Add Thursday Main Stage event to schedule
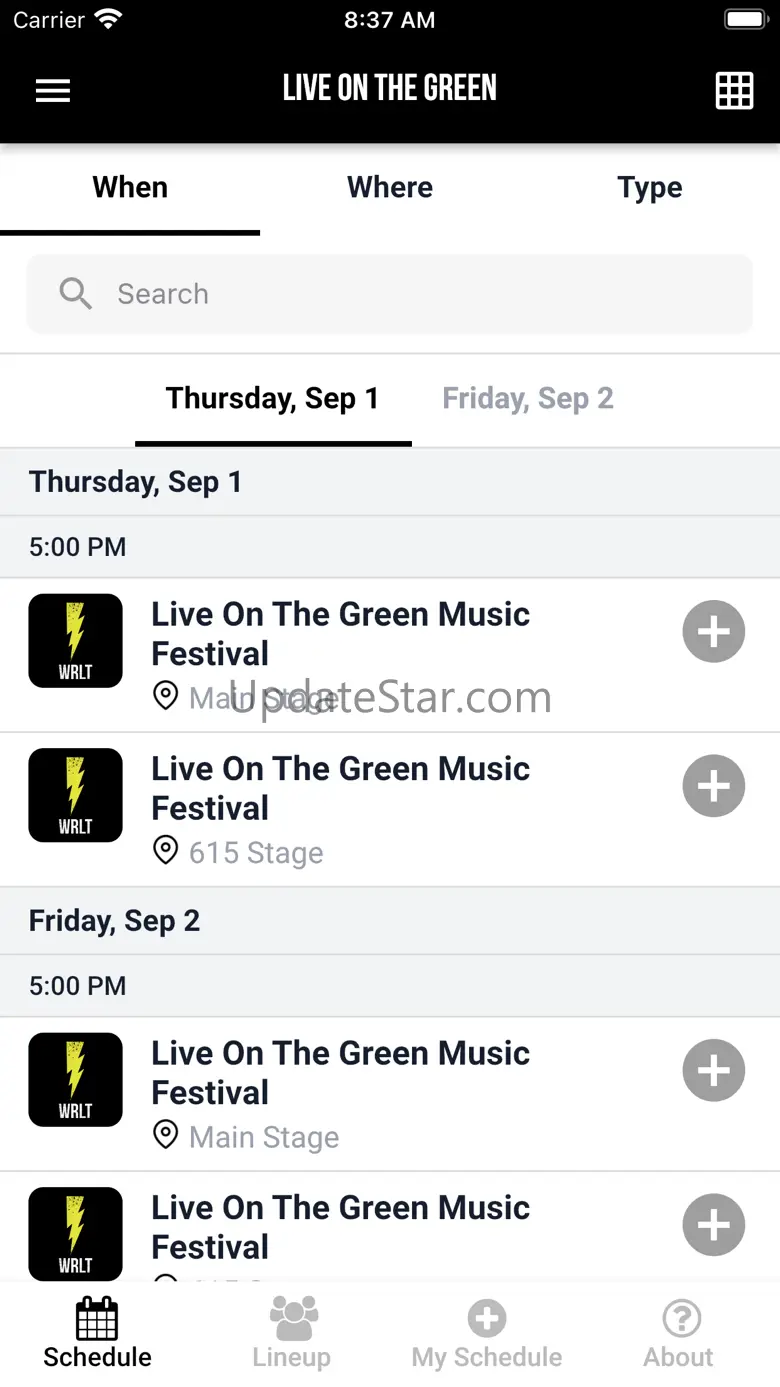The height and width of the screenshot is (1387, 780). point(713,632)
